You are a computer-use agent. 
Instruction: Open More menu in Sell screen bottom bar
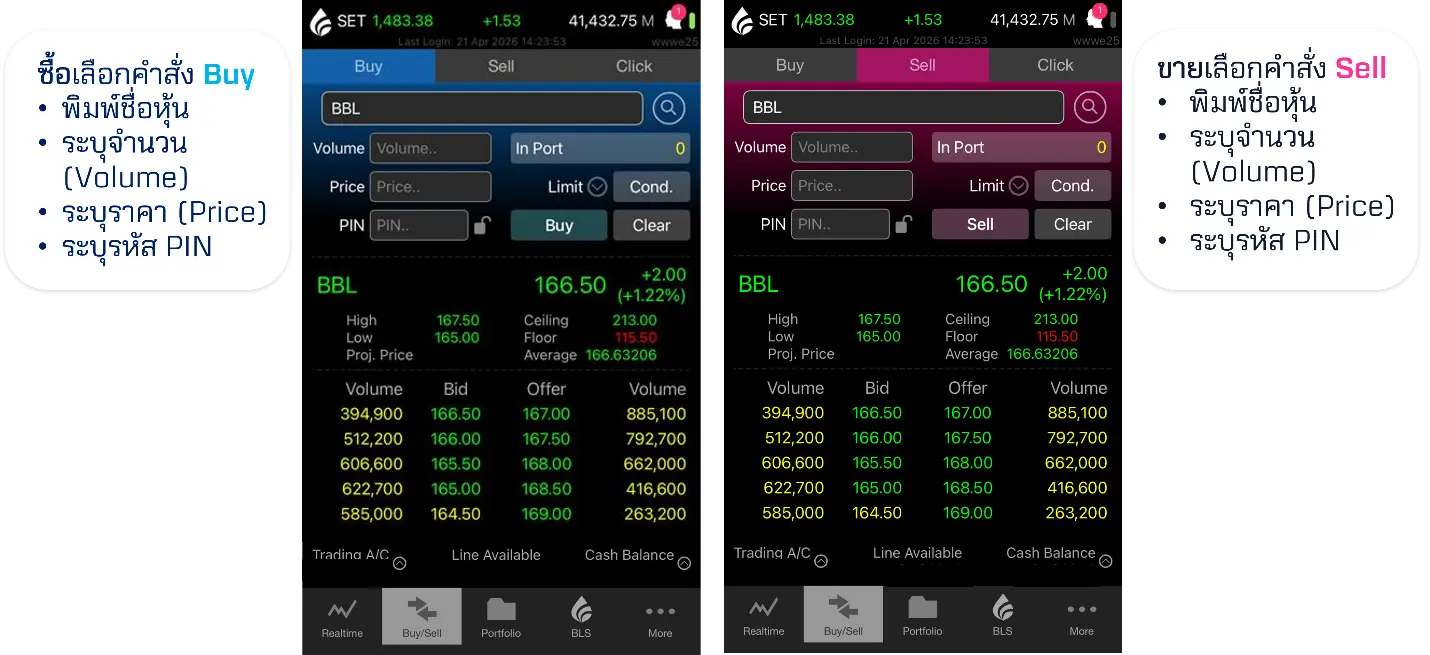point(1081,616)
